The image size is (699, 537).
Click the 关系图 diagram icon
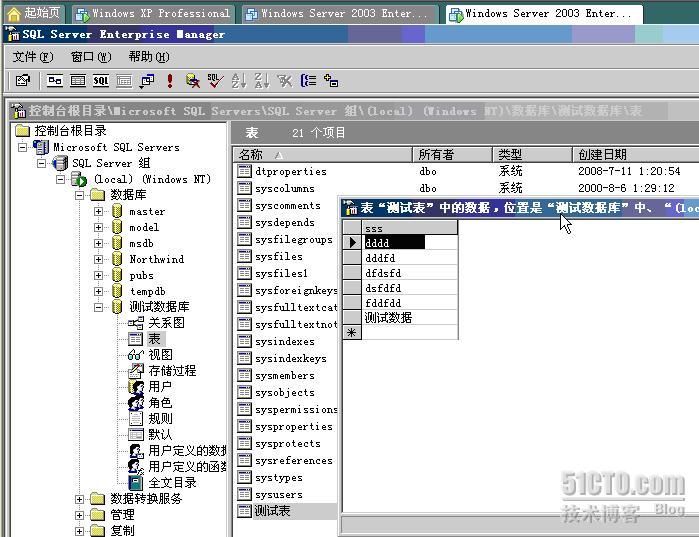coord(136,323)
